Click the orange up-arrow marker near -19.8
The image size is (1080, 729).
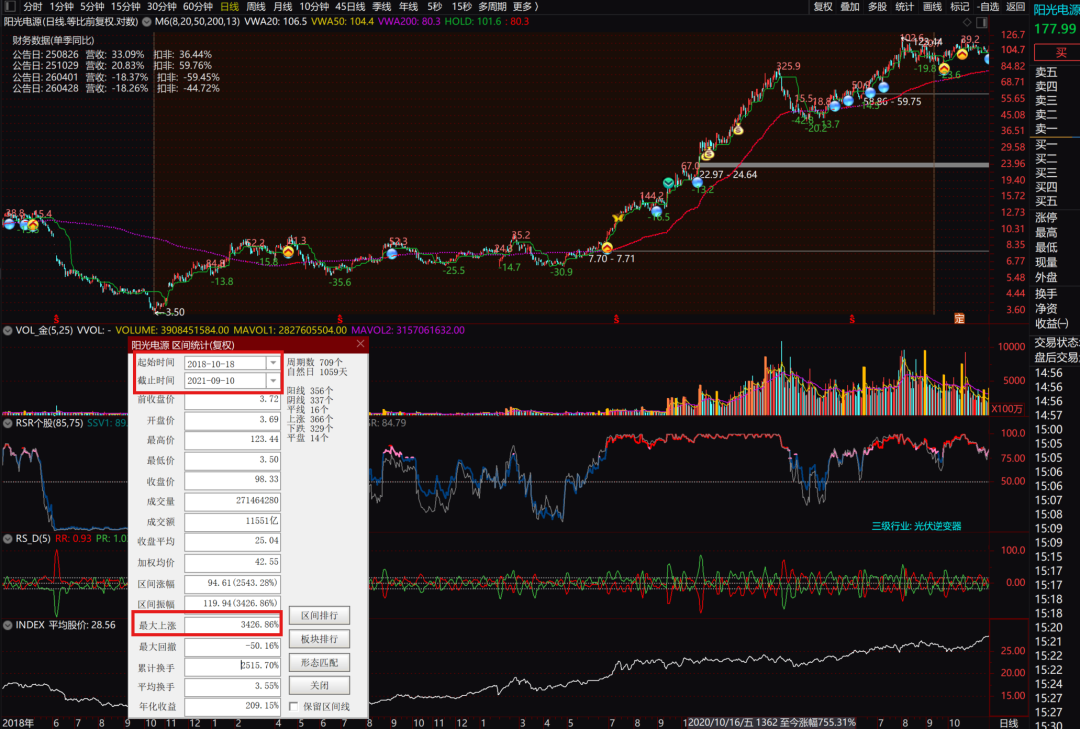click(944, 68)
